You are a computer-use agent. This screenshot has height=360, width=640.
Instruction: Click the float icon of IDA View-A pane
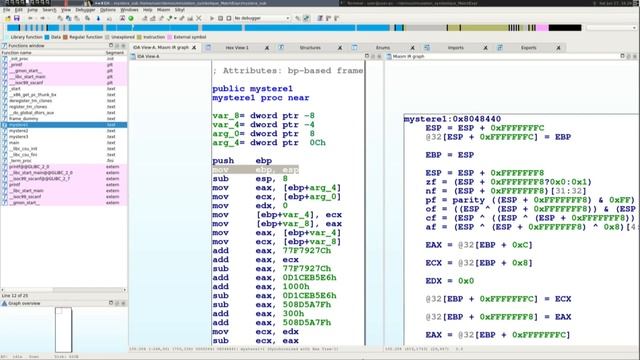367,56
